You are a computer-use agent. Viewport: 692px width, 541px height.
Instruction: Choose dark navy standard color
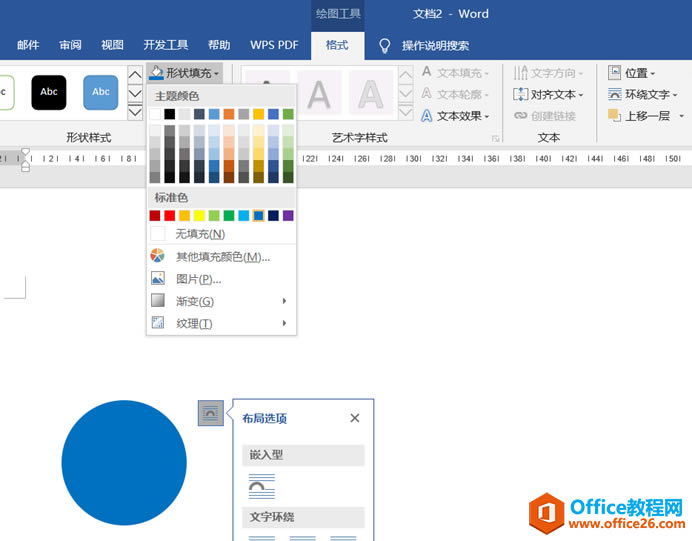[x=273, y=215]
